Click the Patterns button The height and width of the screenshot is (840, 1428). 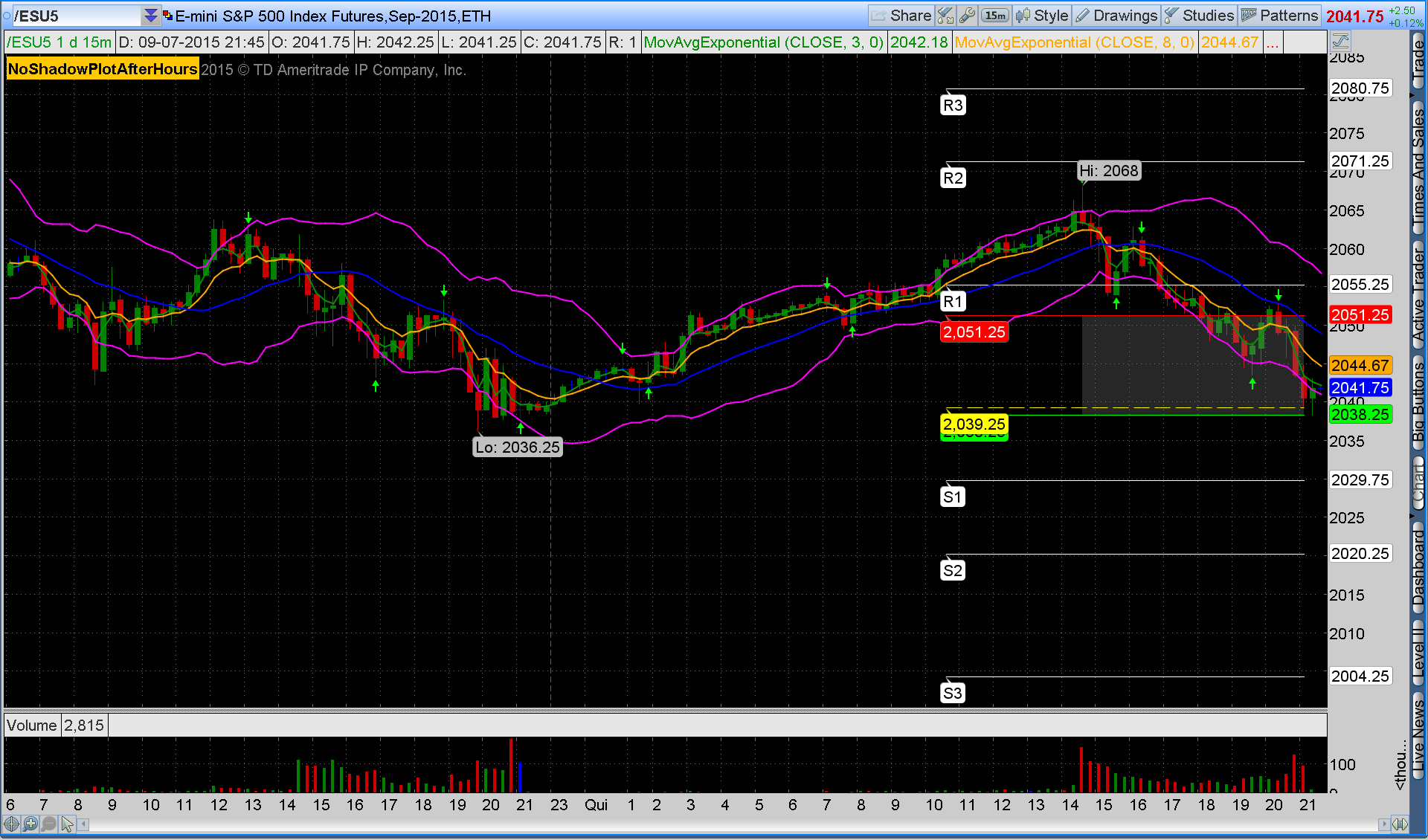click(x=1280, y=16)
